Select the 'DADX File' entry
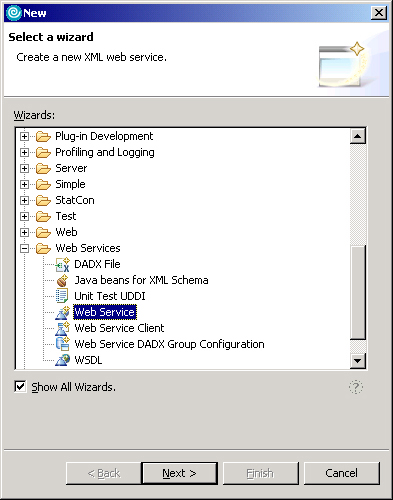The image size is (393, 500). tap(97, 264)
